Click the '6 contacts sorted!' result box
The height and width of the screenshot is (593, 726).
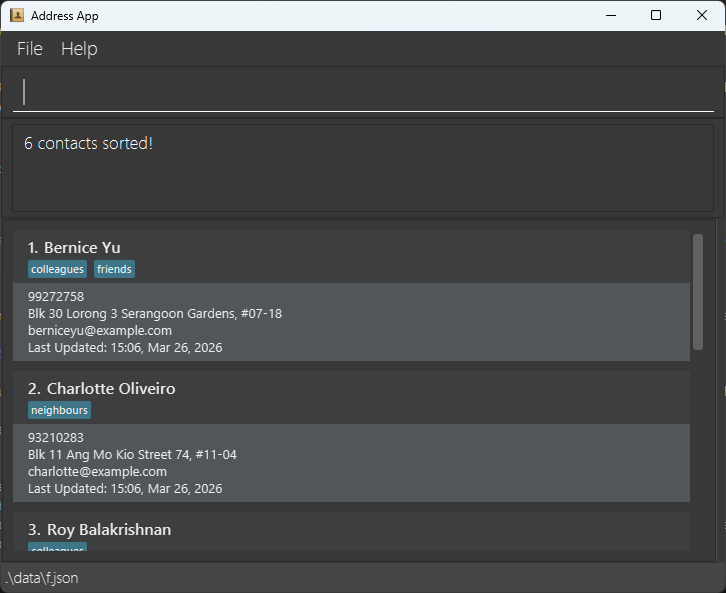[x=362, y=167]
